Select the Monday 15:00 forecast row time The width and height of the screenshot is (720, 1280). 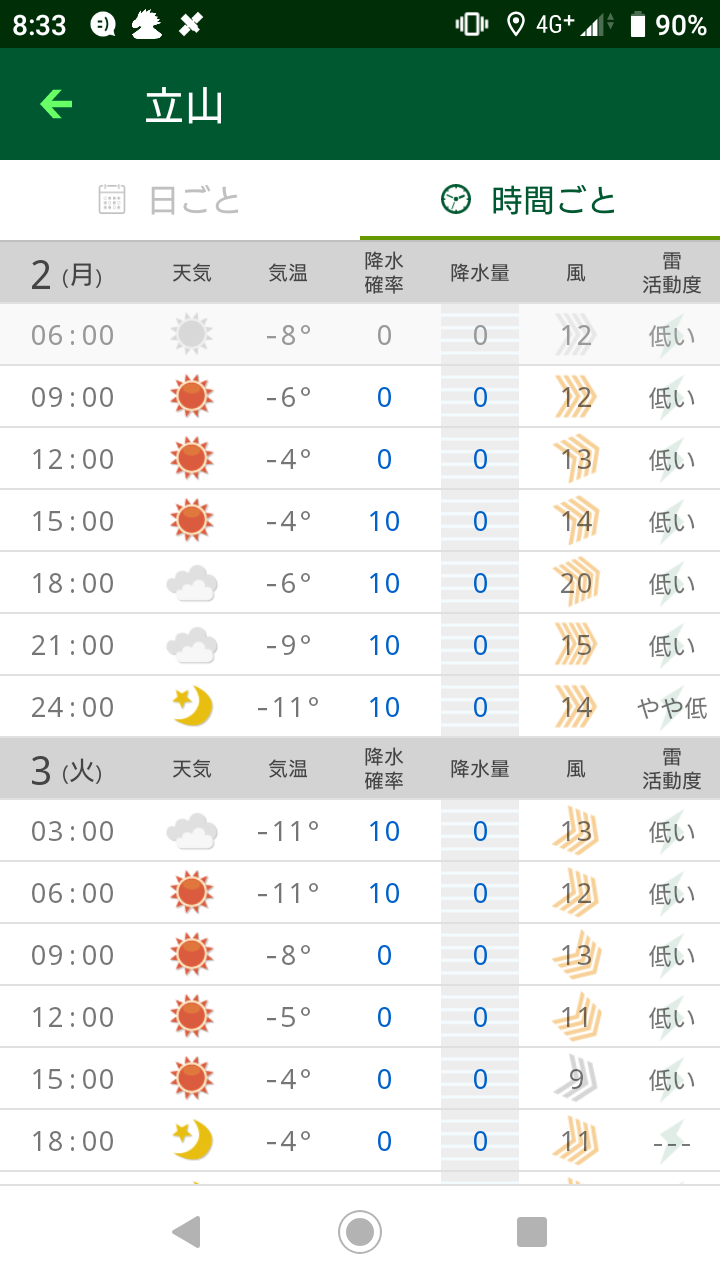click(x=73, y=521)
